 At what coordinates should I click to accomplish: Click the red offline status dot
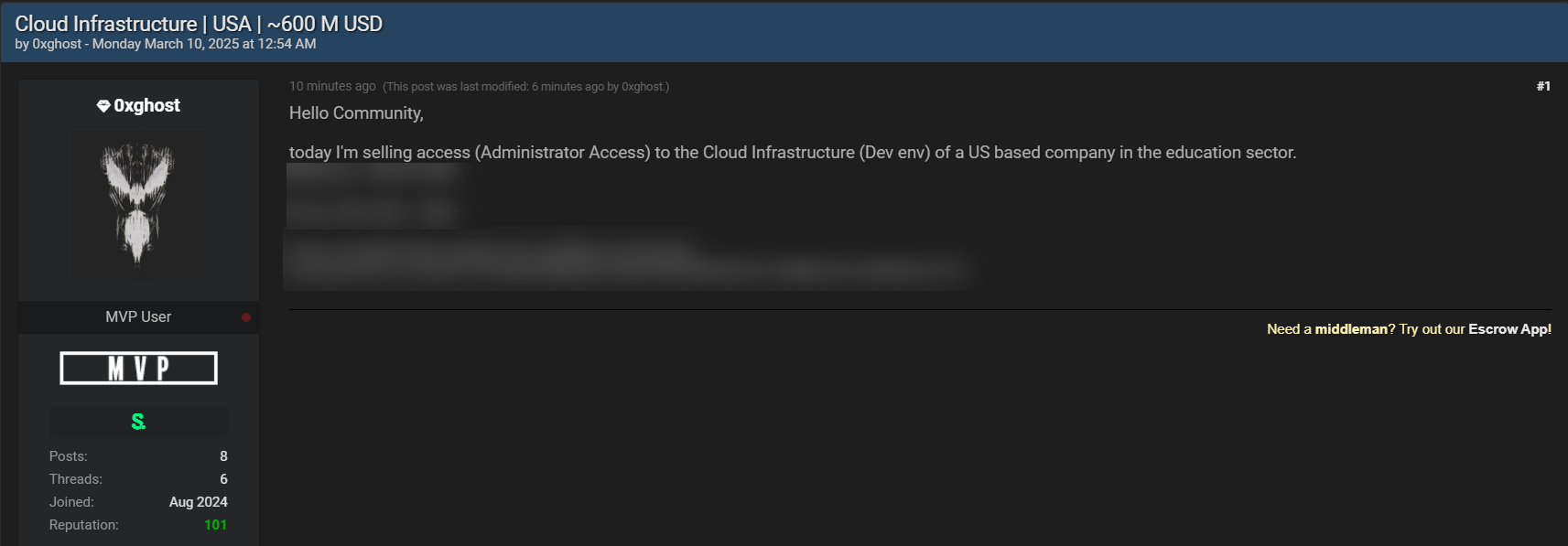point(246,317)
